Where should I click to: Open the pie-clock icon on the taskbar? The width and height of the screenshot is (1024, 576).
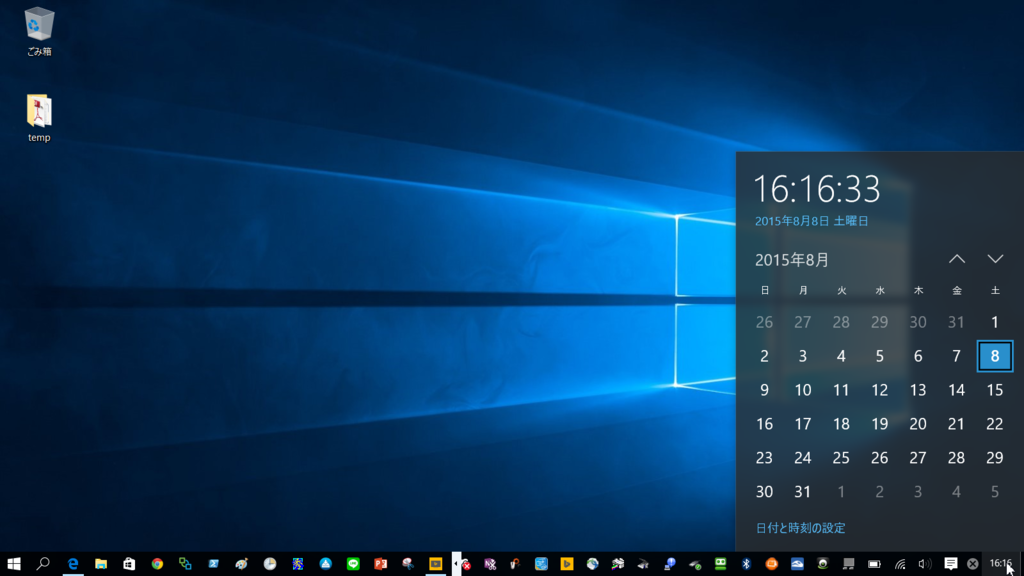(x=270, y=564)
